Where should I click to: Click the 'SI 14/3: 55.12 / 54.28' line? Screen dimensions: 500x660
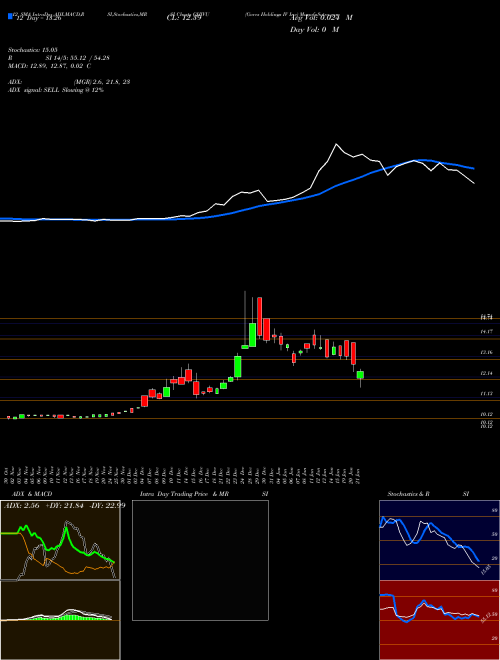click(77, 58)
